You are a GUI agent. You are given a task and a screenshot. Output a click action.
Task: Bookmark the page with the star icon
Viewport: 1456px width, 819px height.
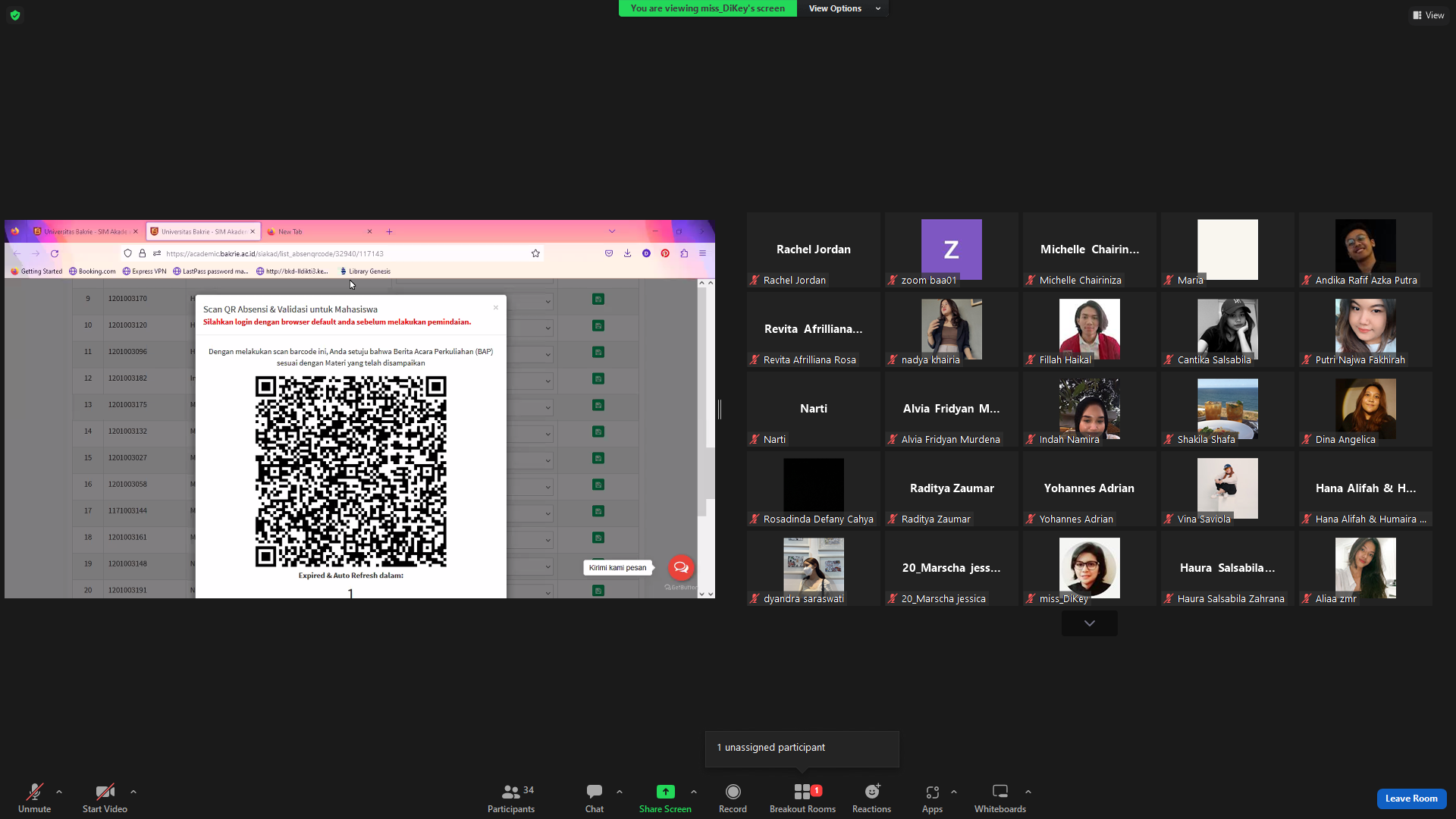535,253
